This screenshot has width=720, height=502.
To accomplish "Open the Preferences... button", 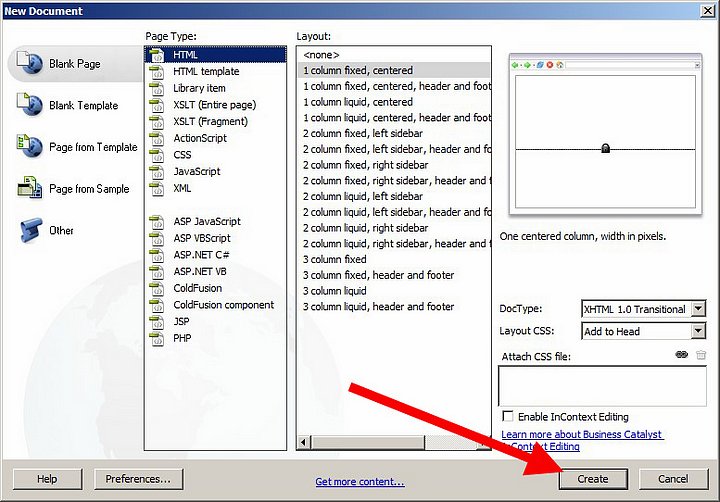I will click(138, 479).
